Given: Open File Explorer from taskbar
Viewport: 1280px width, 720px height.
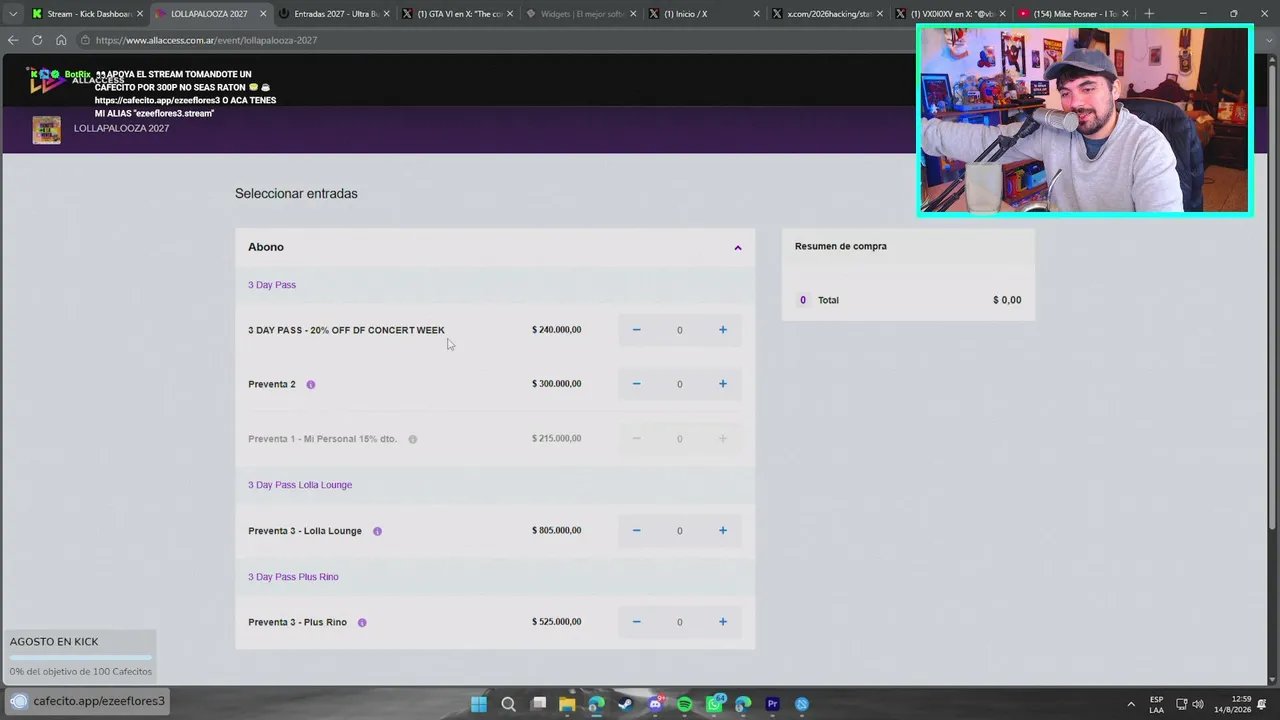Looking at the screenshot, I should coord(567,704).
